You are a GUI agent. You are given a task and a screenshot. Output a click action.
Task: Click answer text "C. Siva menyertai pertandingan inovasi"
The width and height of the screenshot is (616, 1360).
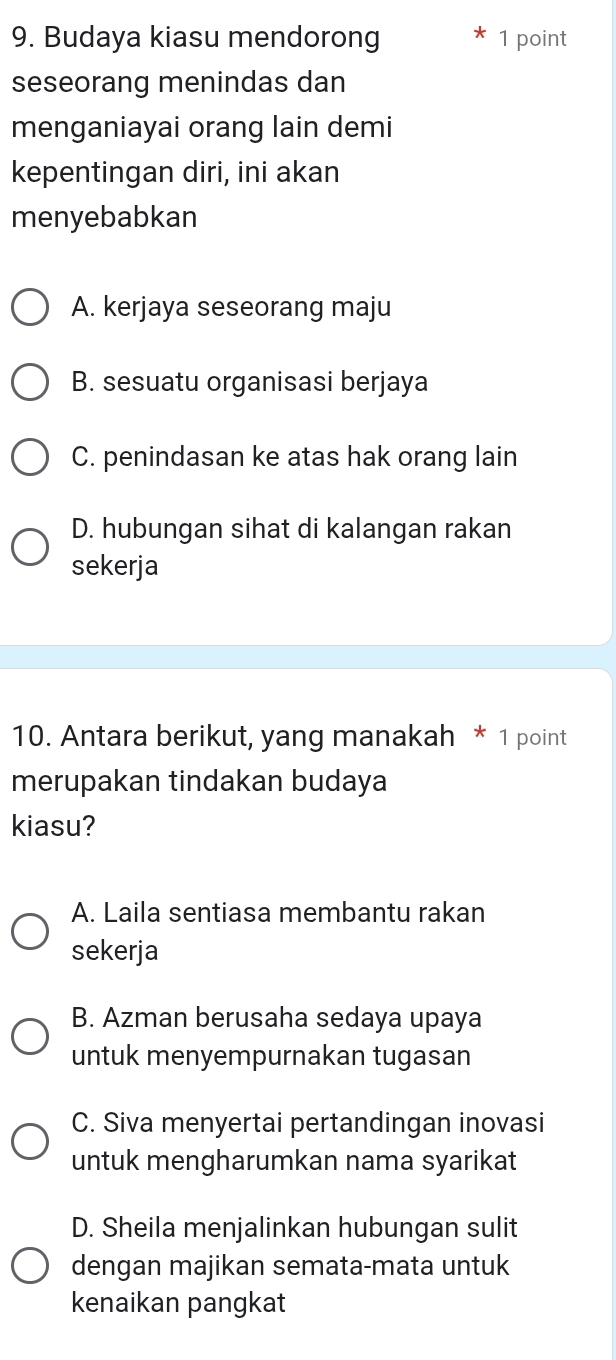pyautogui.click(x=308, y=1124)
